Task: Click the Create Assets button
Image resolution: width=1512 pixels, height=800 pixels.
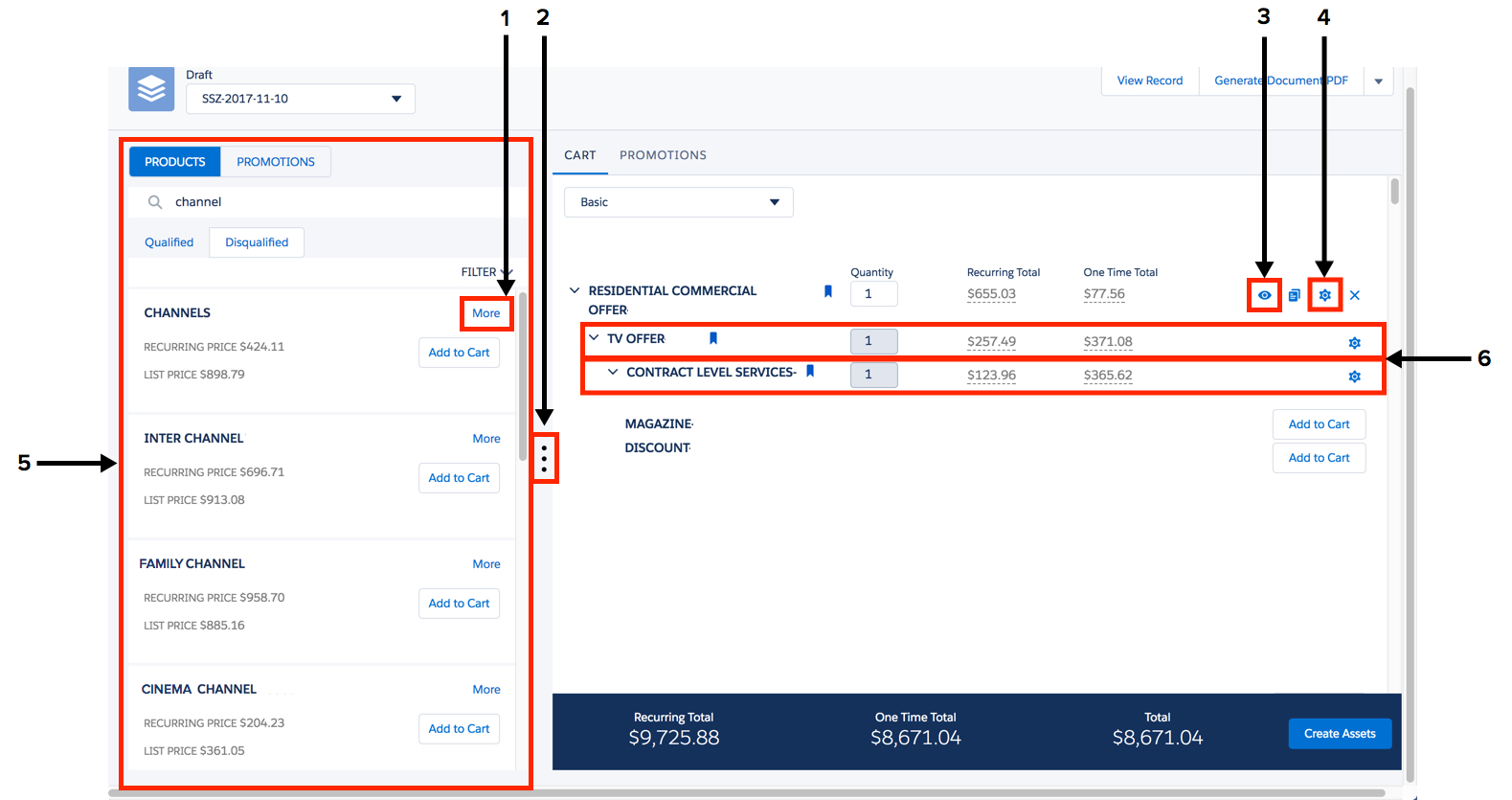Action: pos(1340,734)
